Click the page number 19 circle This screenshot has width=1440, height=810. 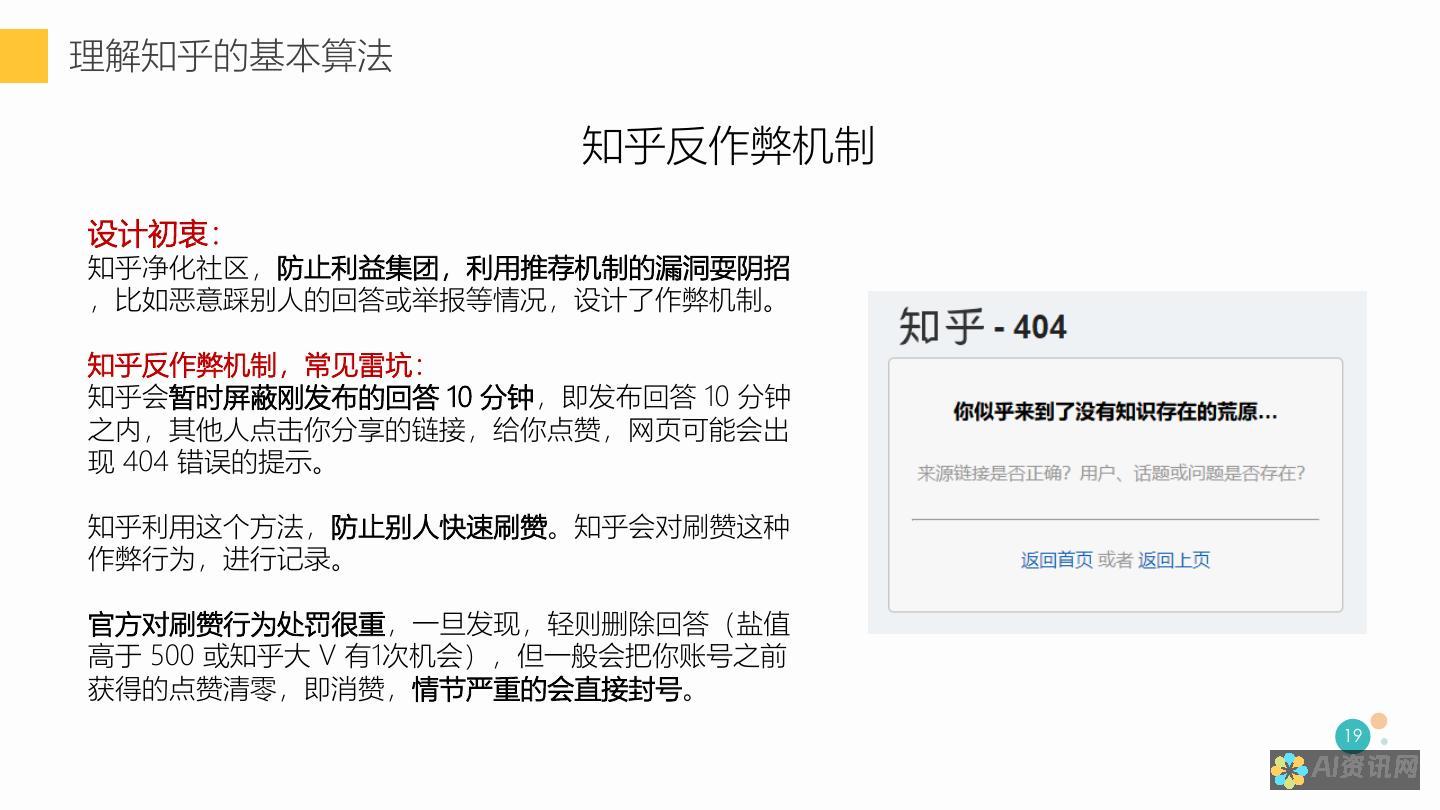coord(1353,736)
